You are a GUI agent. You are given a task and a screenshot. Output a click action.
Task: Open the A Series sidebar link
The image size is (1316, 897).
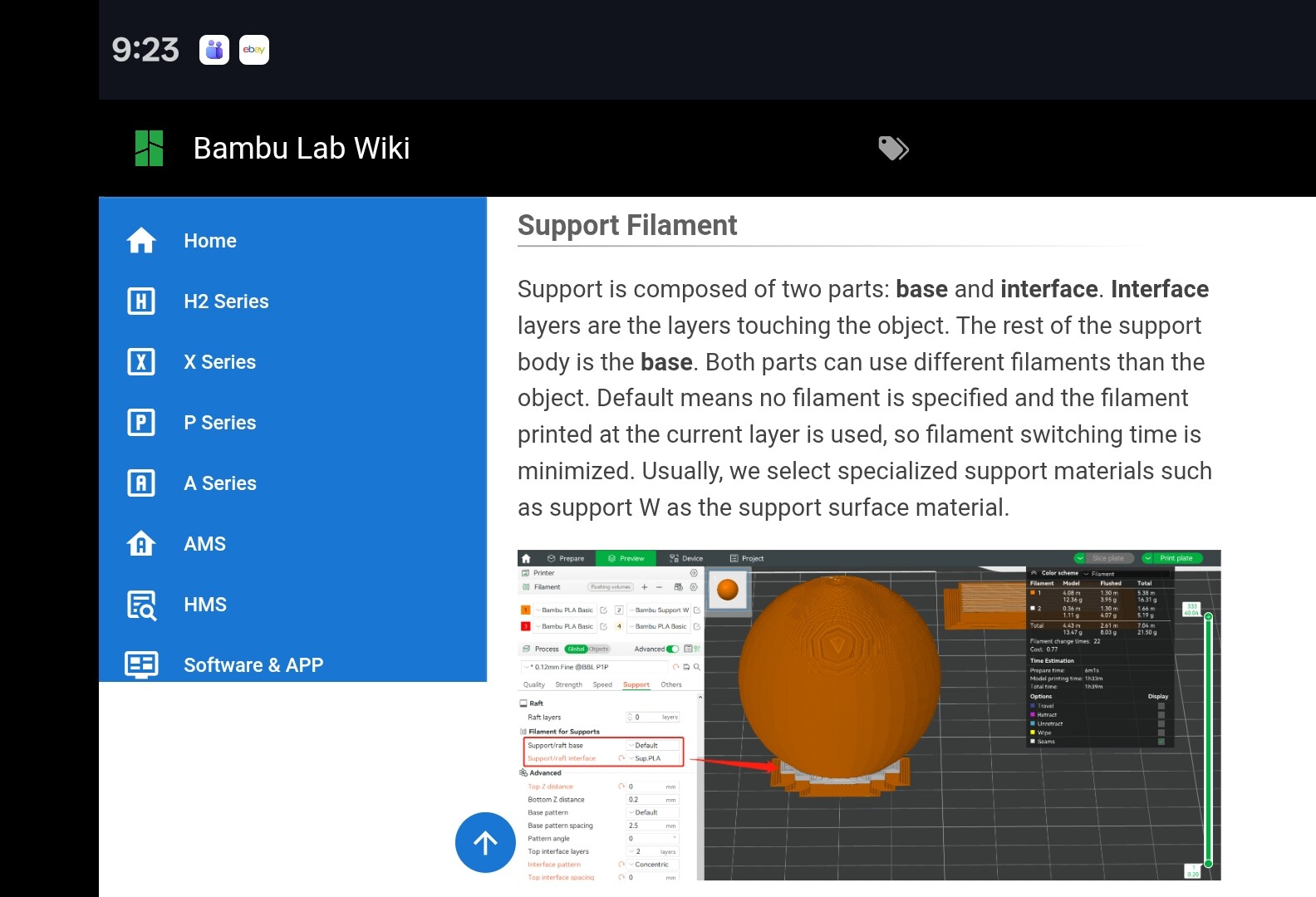click(292, 483)
